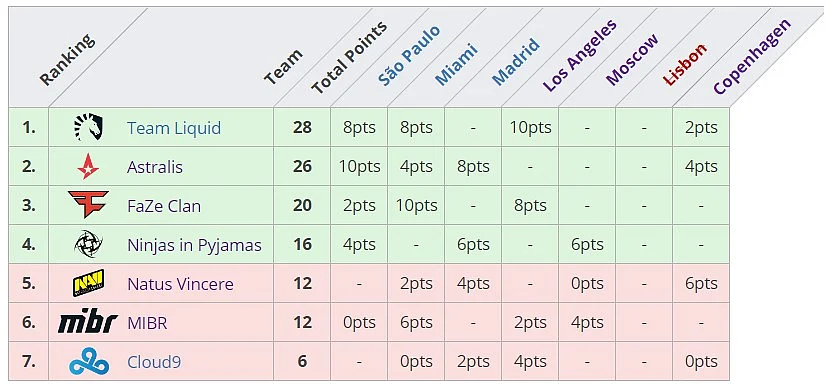Viewport: 827px width, 390px height.
Task: Click the MIBR logo
Action: tap(88, 322)
